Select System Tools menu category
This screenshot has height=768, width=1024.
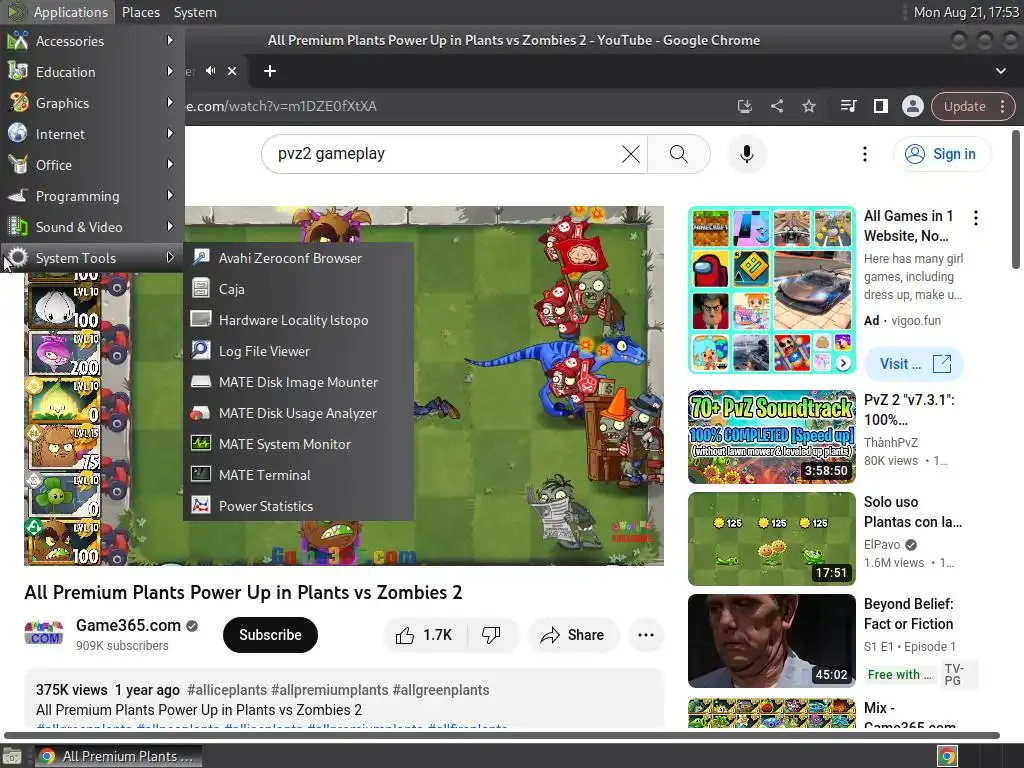pyautogui.click(x=92, y=258)
